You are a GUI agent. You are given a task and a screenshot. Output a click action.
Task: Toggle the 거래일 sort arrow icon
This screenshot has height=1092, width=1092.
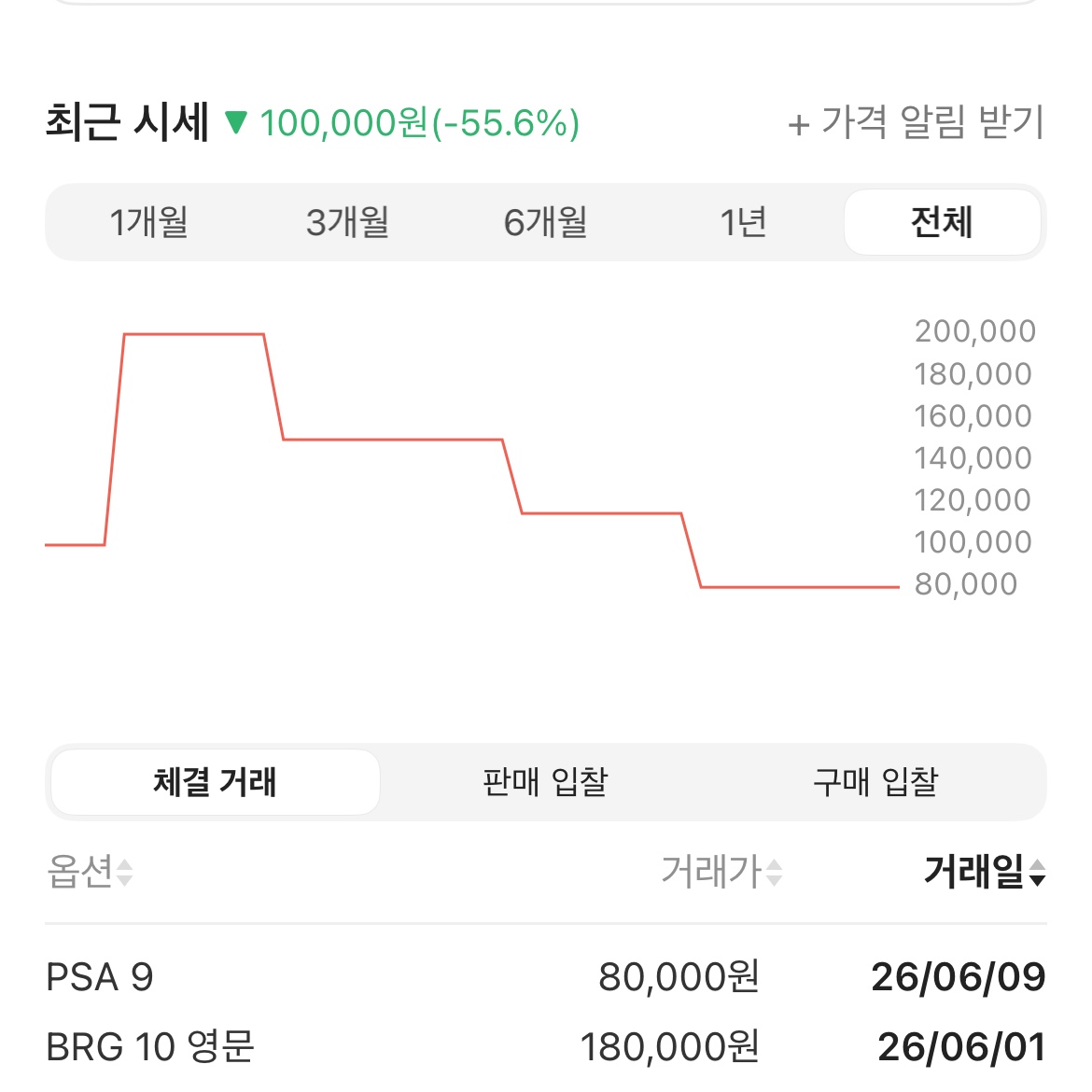point(1037,873)
